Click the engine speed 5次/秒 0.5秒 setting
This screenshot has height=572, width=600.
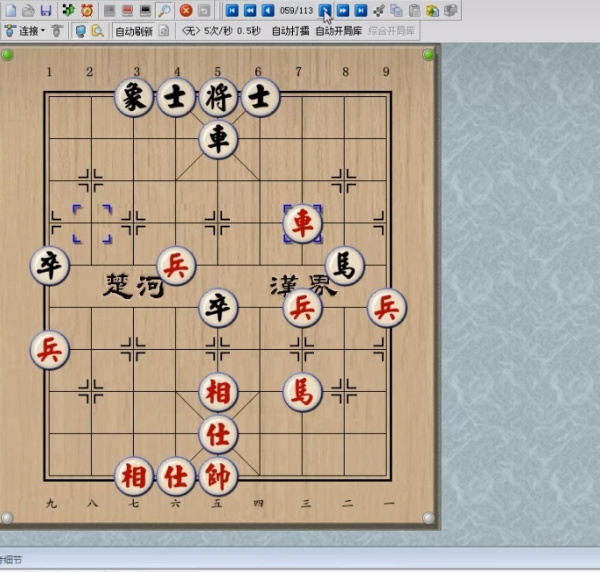[226, 31]
